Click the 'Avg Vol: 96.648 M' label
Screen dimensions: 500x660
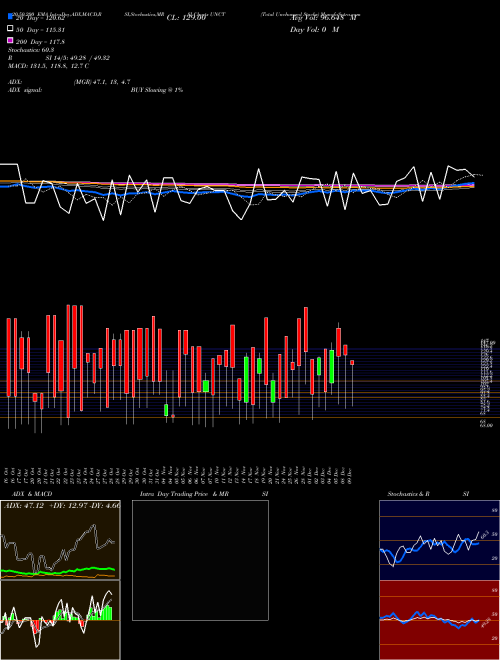[323, 18]
